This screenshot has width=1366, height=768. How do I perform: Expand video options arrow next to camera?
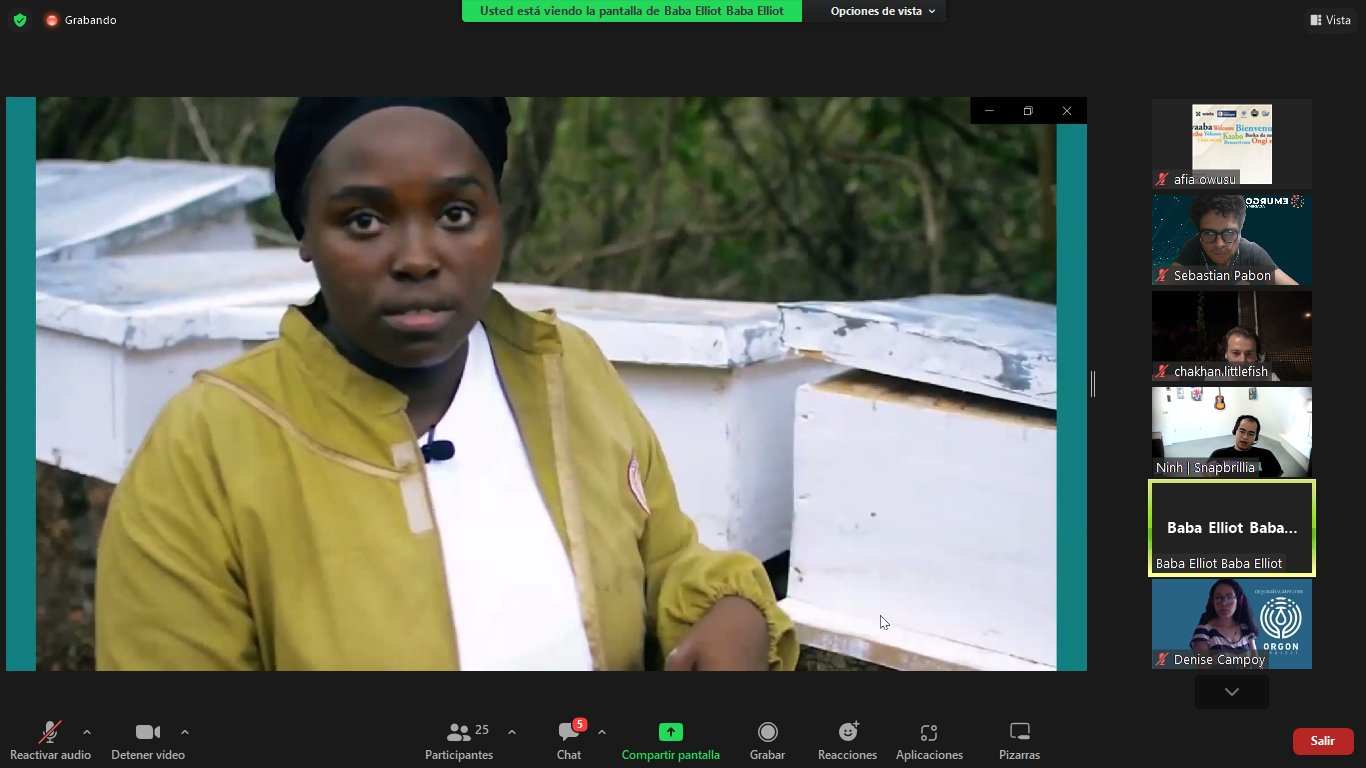(184, 732)
